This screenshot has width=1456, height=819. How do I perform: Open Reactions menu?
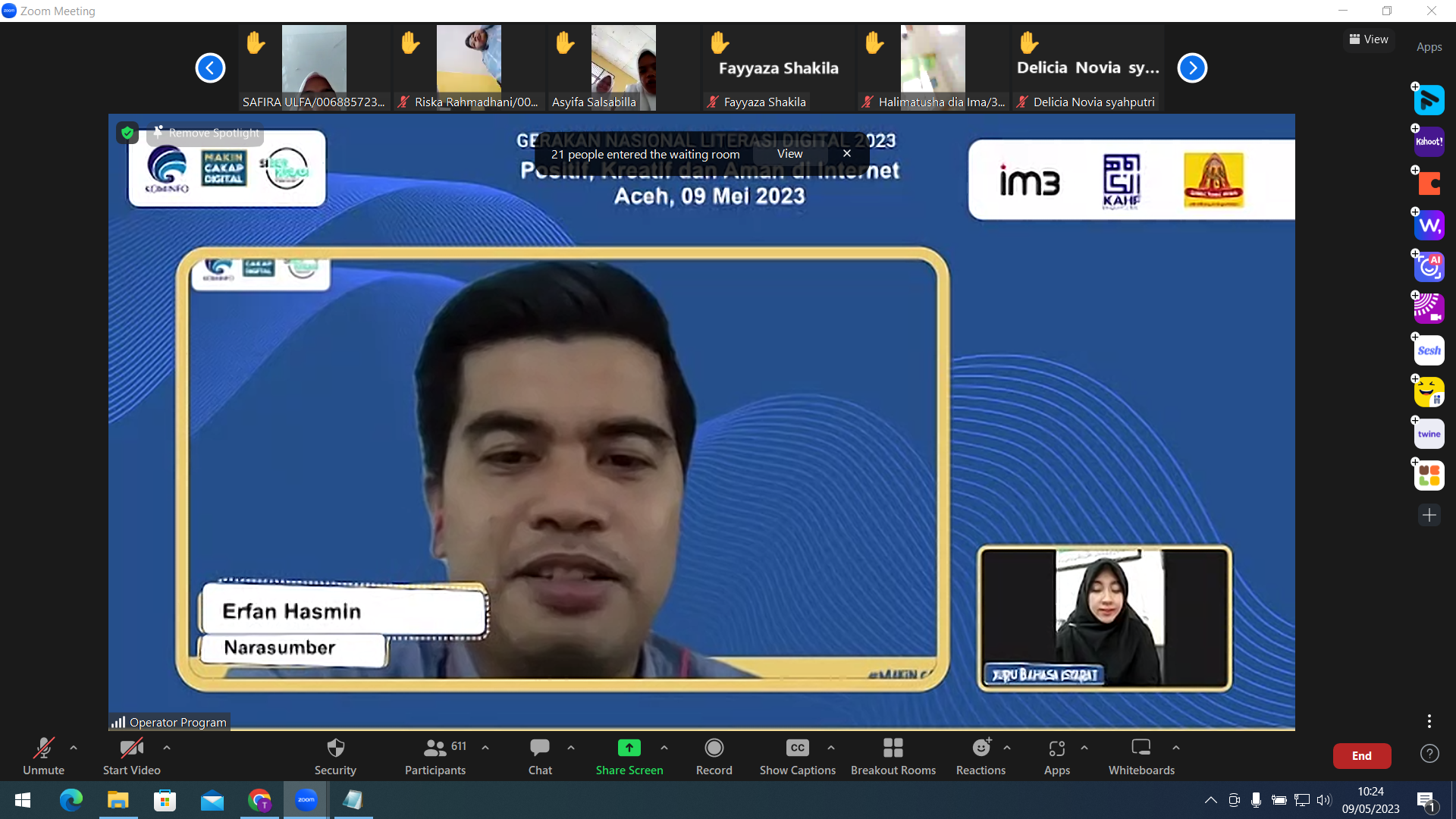tap(981, 756)
